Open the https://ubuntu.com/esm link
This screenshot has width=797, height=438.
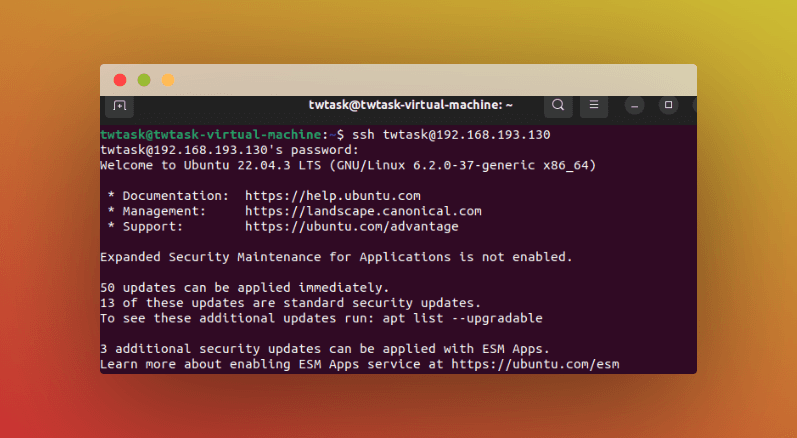point(534,364)
